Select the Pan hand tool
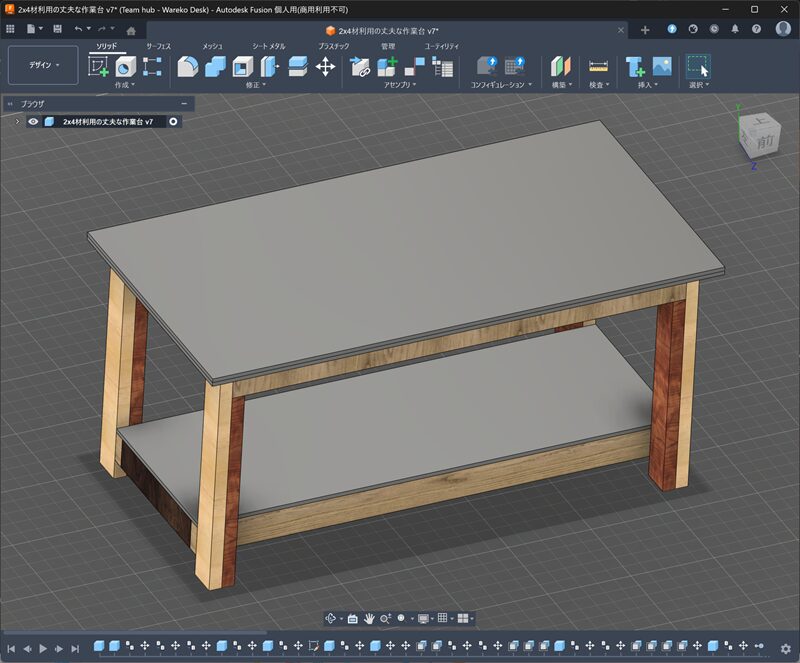This screenshot has height=663, width=800. pos(369,619)
